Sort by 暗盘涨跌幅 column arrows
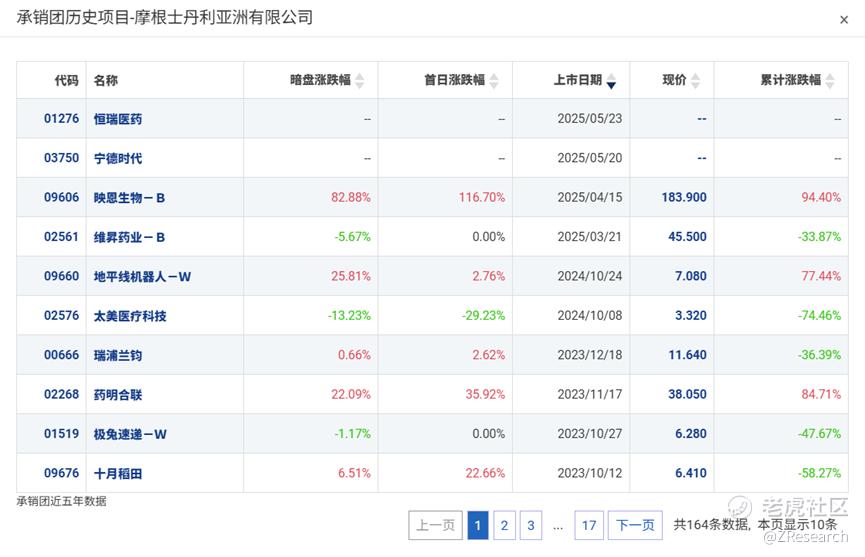 point(360,81)
